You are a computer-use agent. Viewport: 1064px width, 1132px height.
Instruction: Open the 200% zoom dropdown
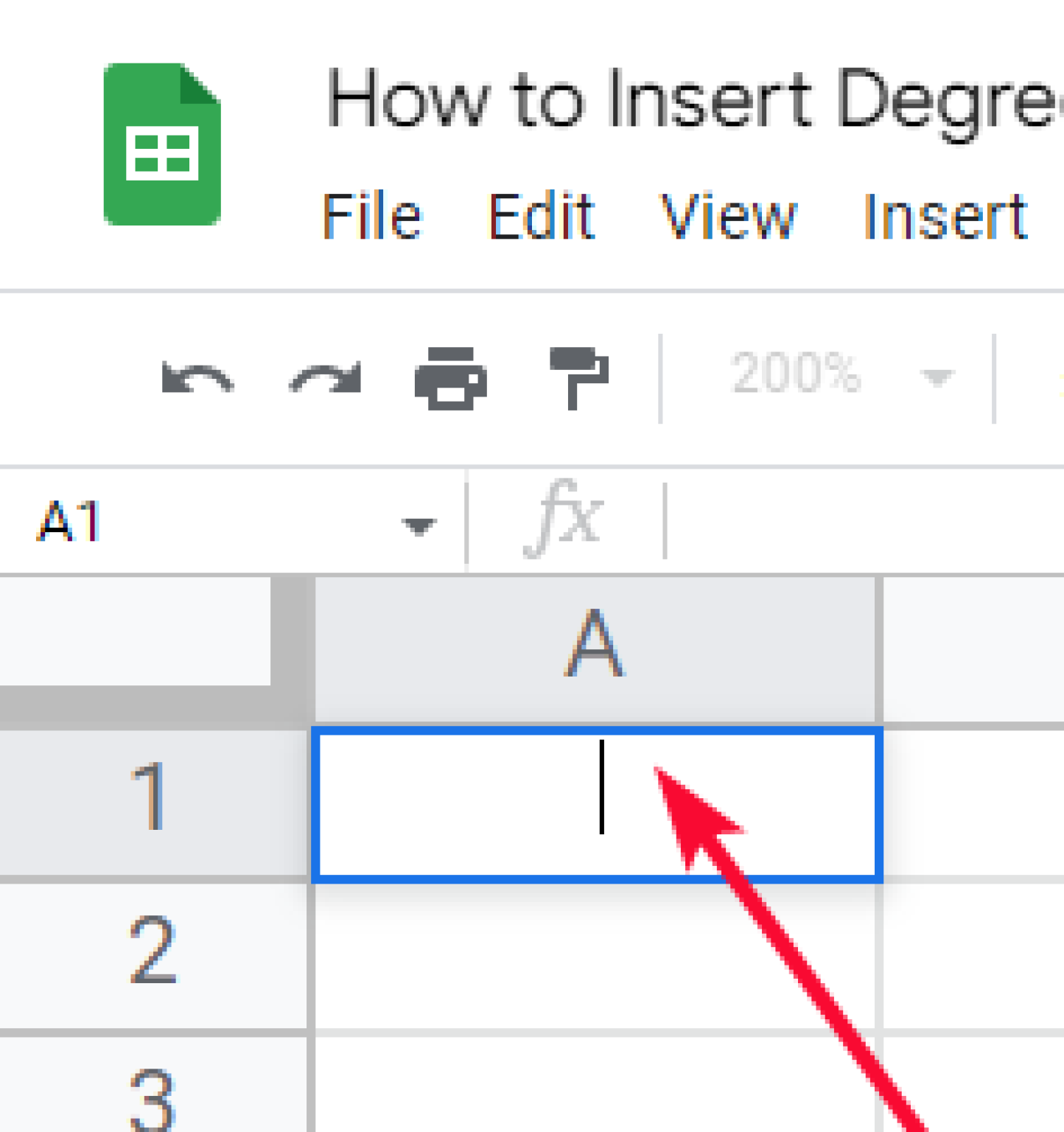842,375
